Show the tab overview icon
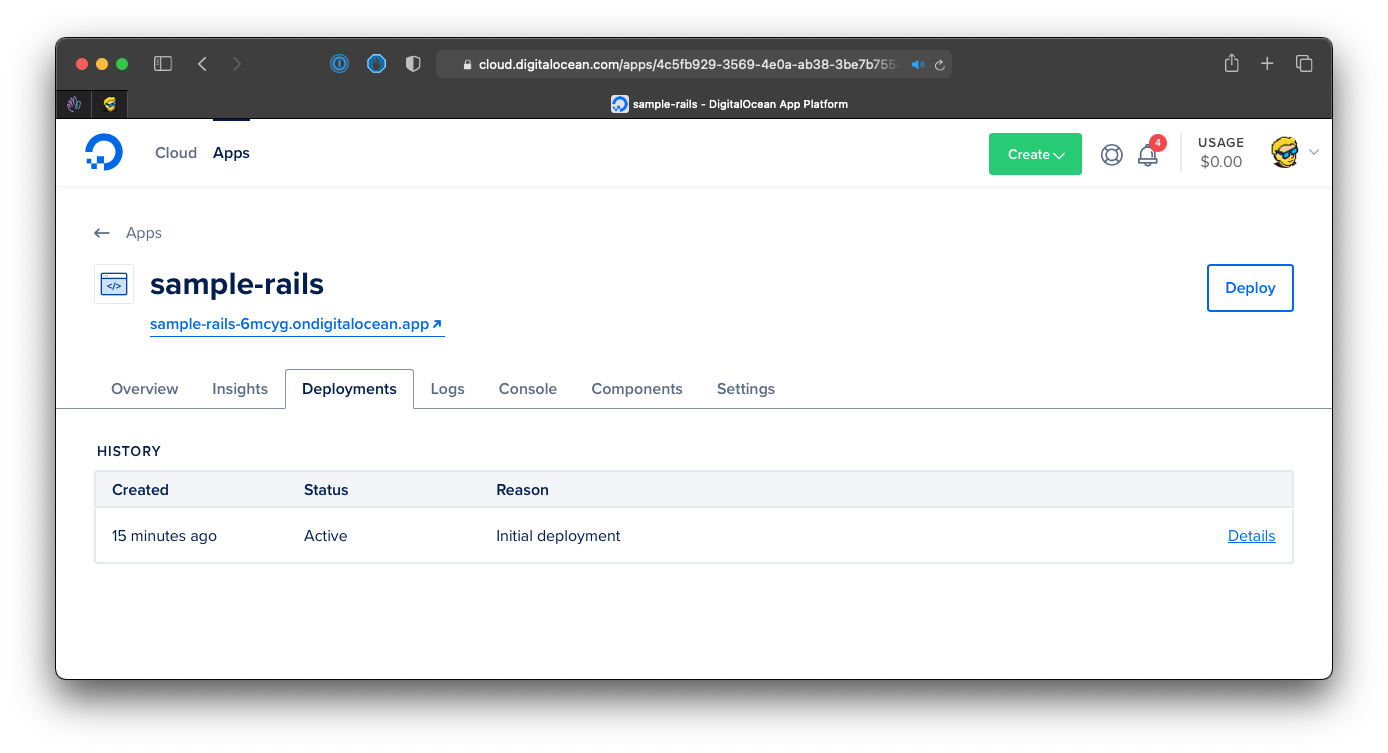This screenshot has width=1388, height=753. pos(1304,64)
